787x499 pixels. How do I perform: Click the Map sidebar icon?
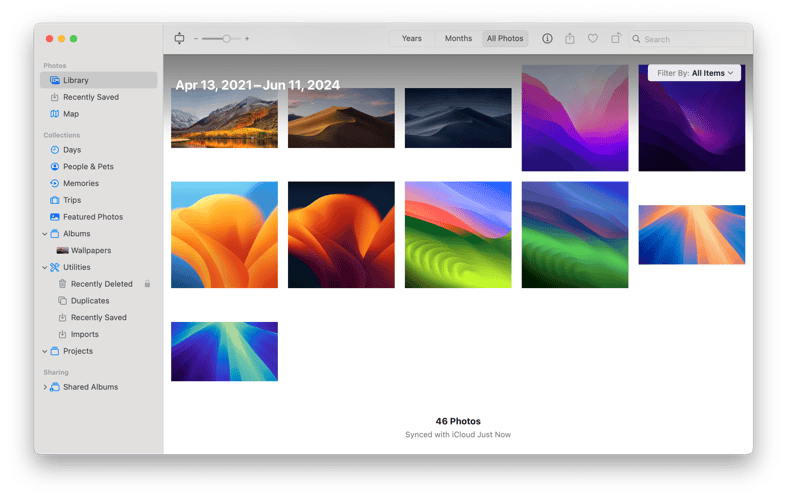pyautogui.click(x=55, y=114)
